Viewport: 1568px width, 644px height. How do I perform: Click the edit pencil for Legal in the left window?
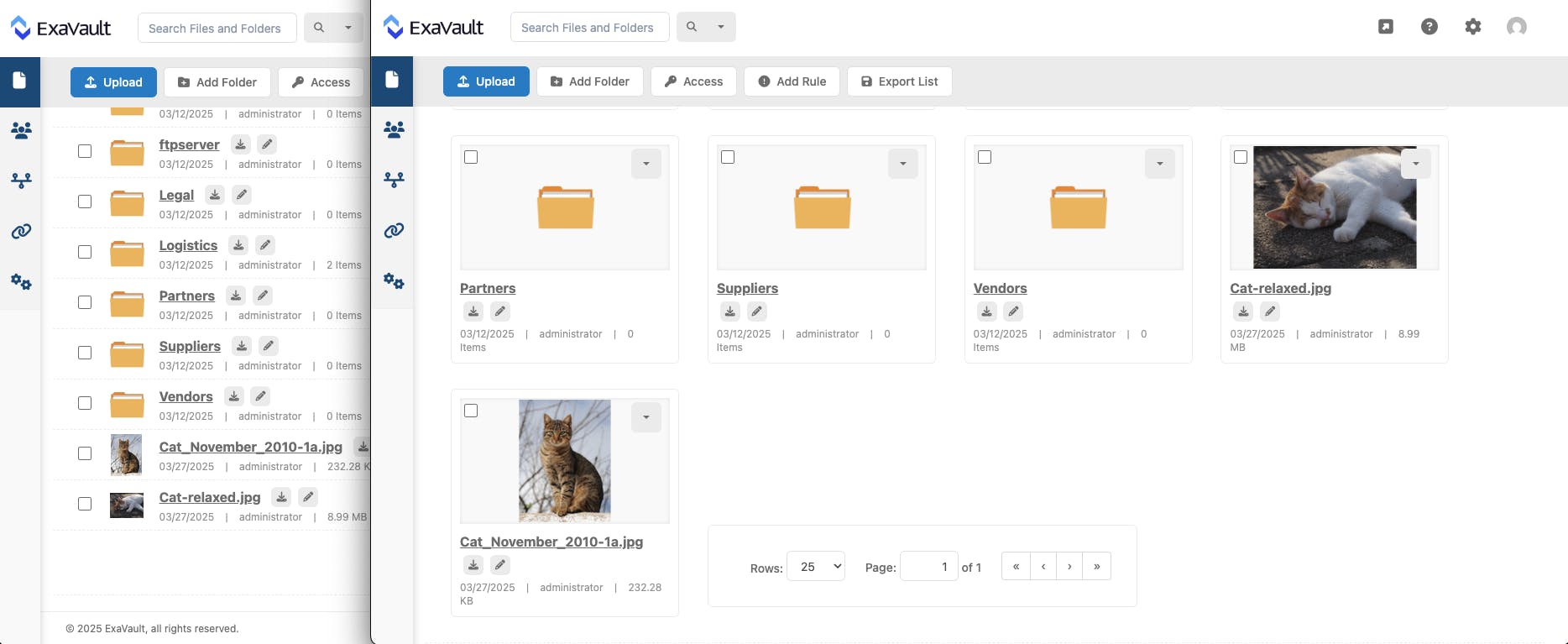(242, 195)
